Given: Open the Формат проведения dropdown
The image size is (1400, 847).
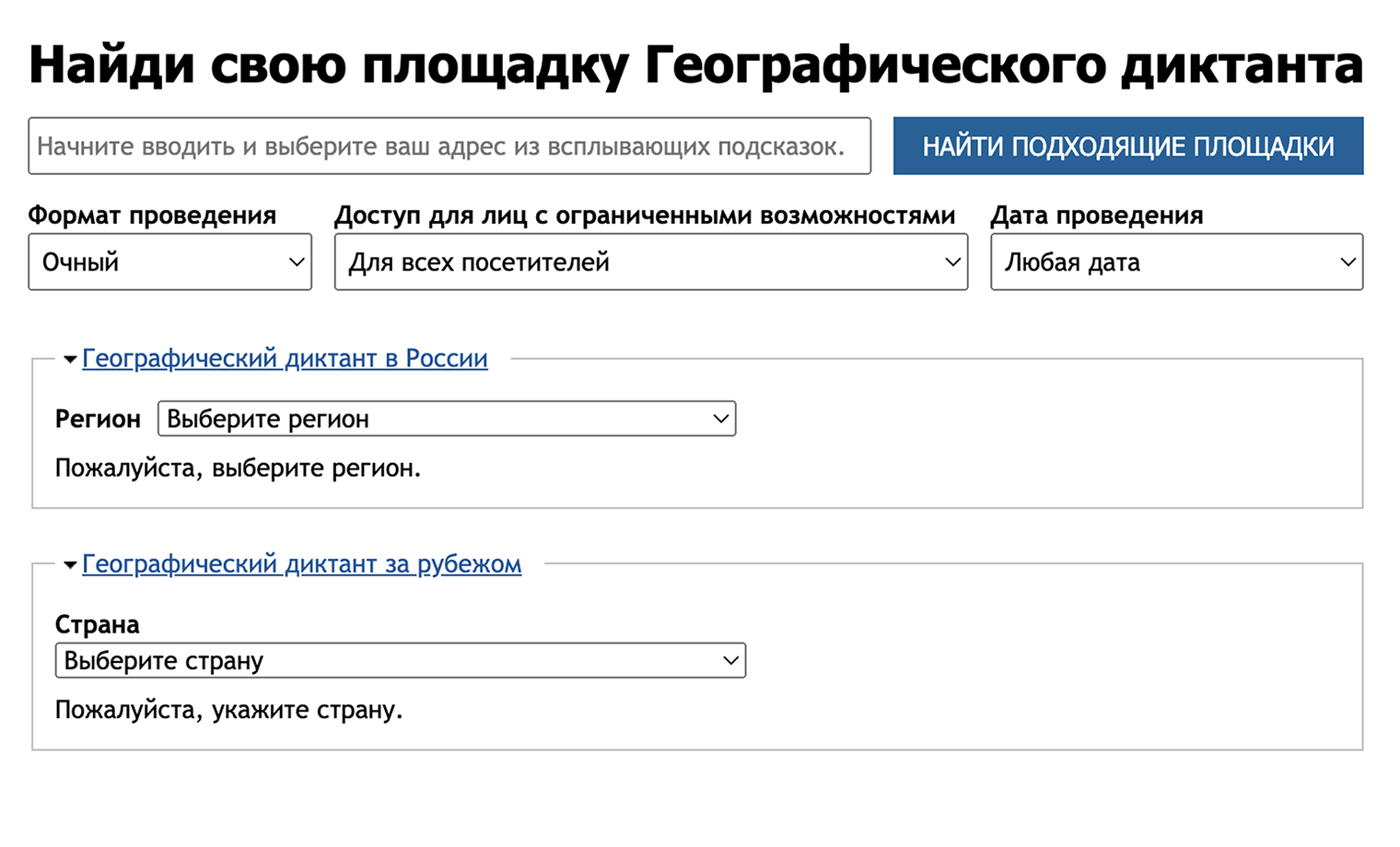Looking at the screenshot, I should (x=170, y=261).
